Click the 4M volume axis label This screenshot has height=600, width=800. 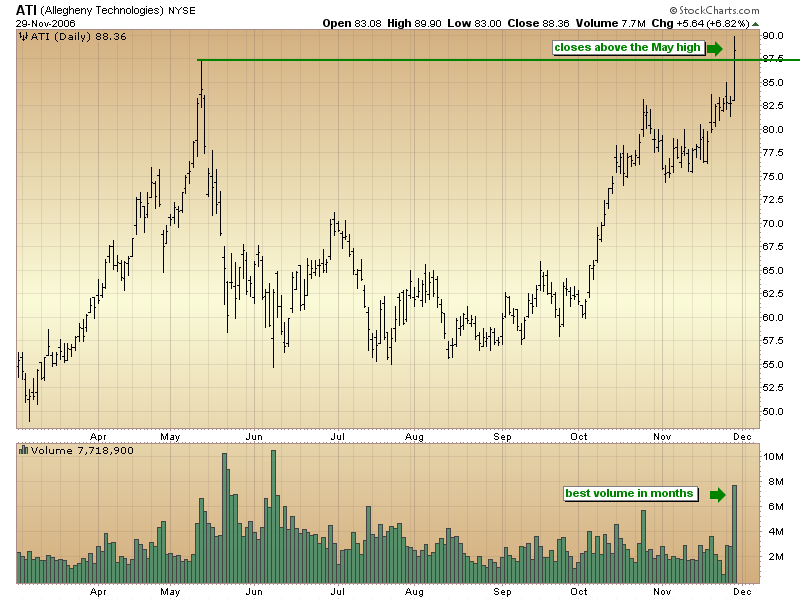click(776, 532)
